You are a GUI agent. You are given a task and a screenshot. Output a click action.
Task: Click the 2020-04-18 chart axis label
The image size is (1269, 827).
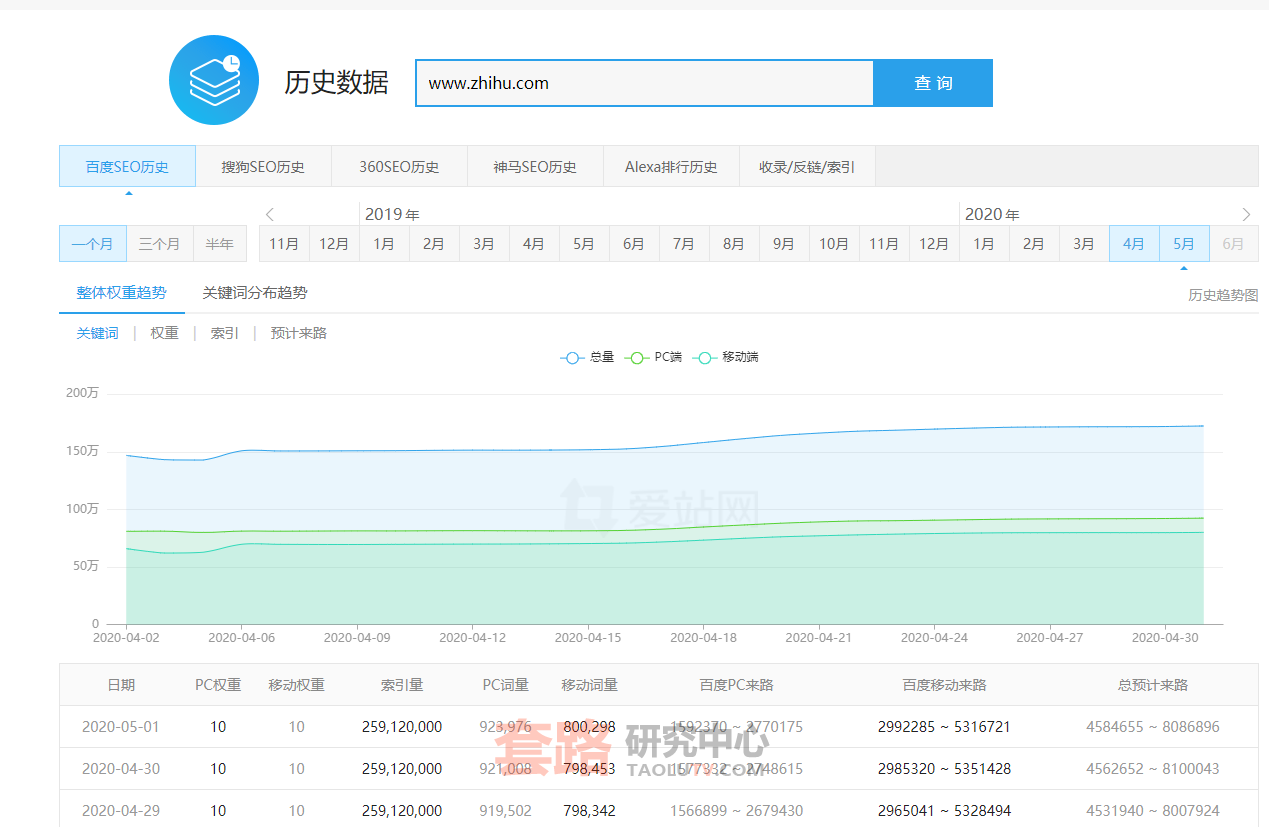[703, 637]
